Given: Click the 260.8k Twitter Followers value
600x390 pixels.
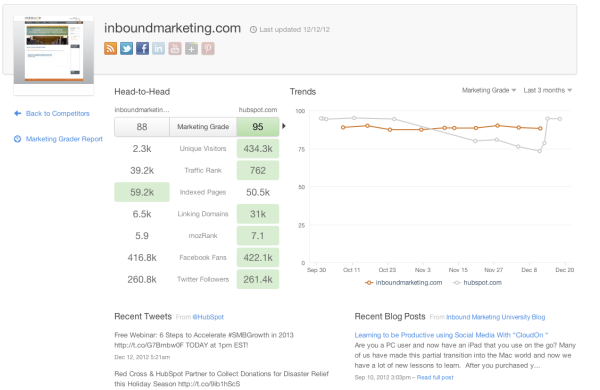Looking at the screenshot, I should pyautogui.click(x=142, y=279).
